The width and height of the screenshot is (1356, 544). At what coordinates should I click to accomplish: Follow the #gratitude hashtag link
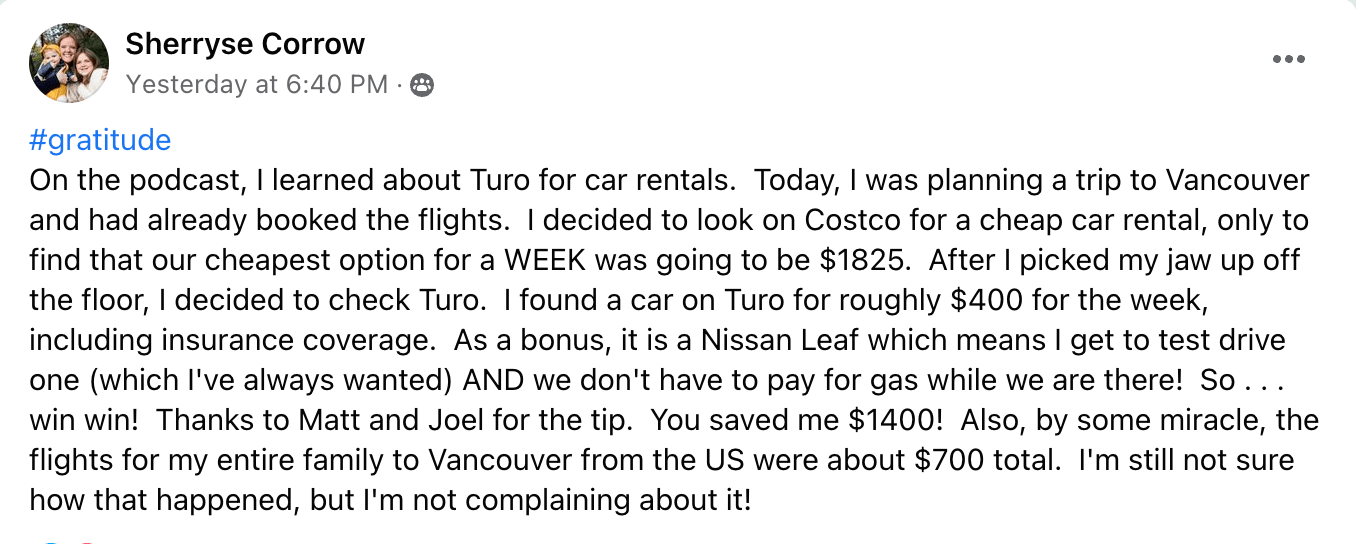coord(100,140)
